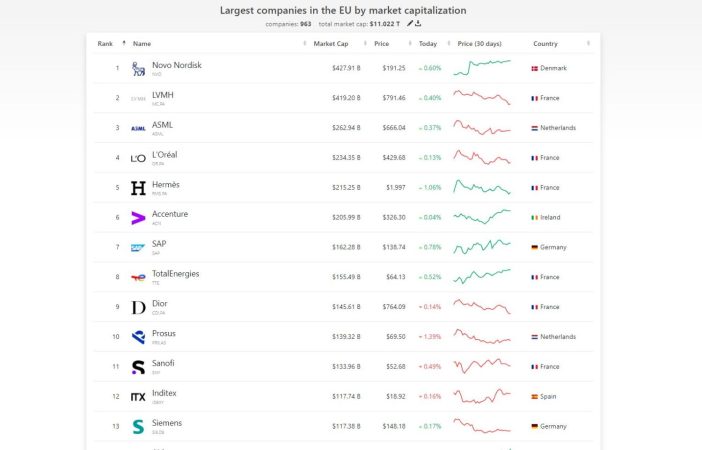Viewport: 702px width, 450px height.
Task: Click the TotalEnergies logo icon
Action: click(x=138, y=277)
